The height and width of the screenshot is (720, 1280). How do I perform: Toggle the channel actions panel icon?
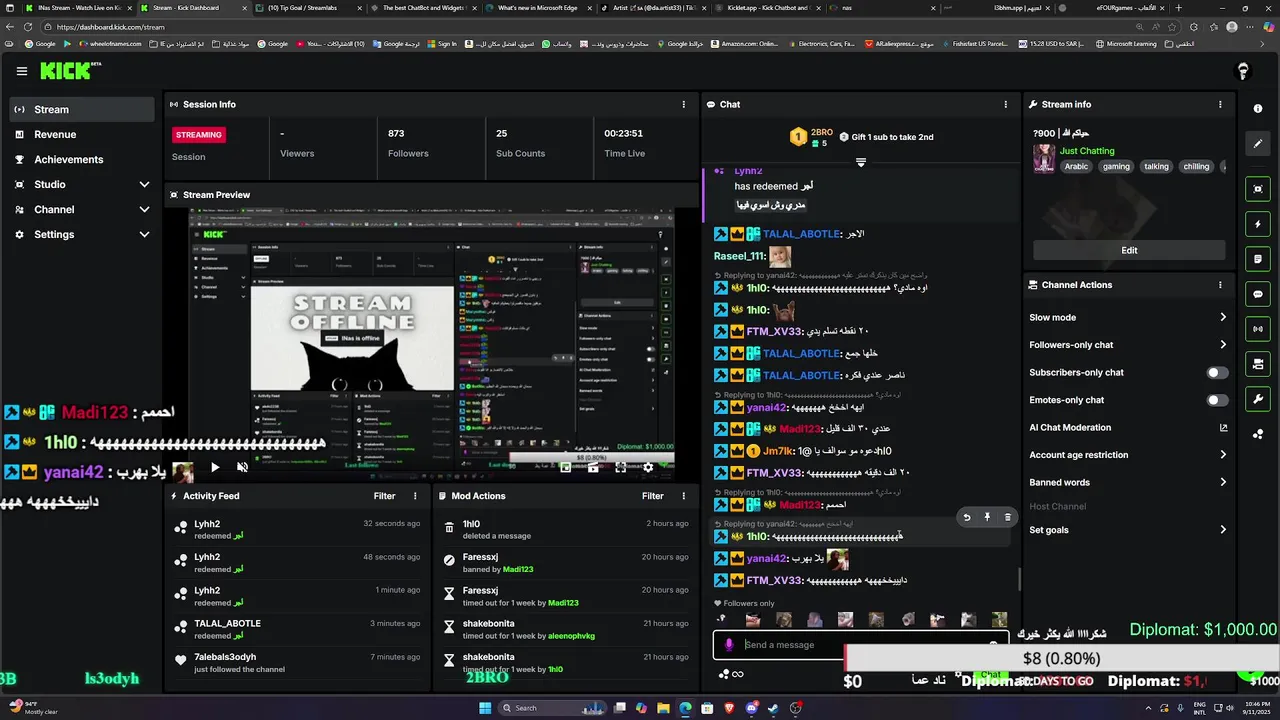pyautogui.click(x=1258, y=364)
